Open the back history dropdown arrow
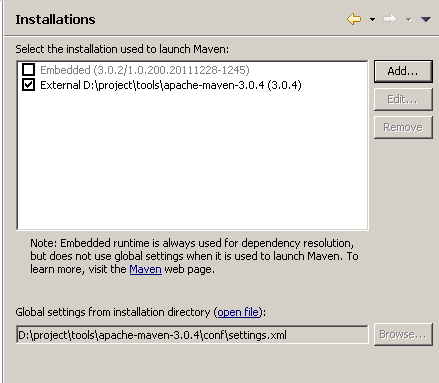This screenshot has width=439, height=383. point(372,20)
